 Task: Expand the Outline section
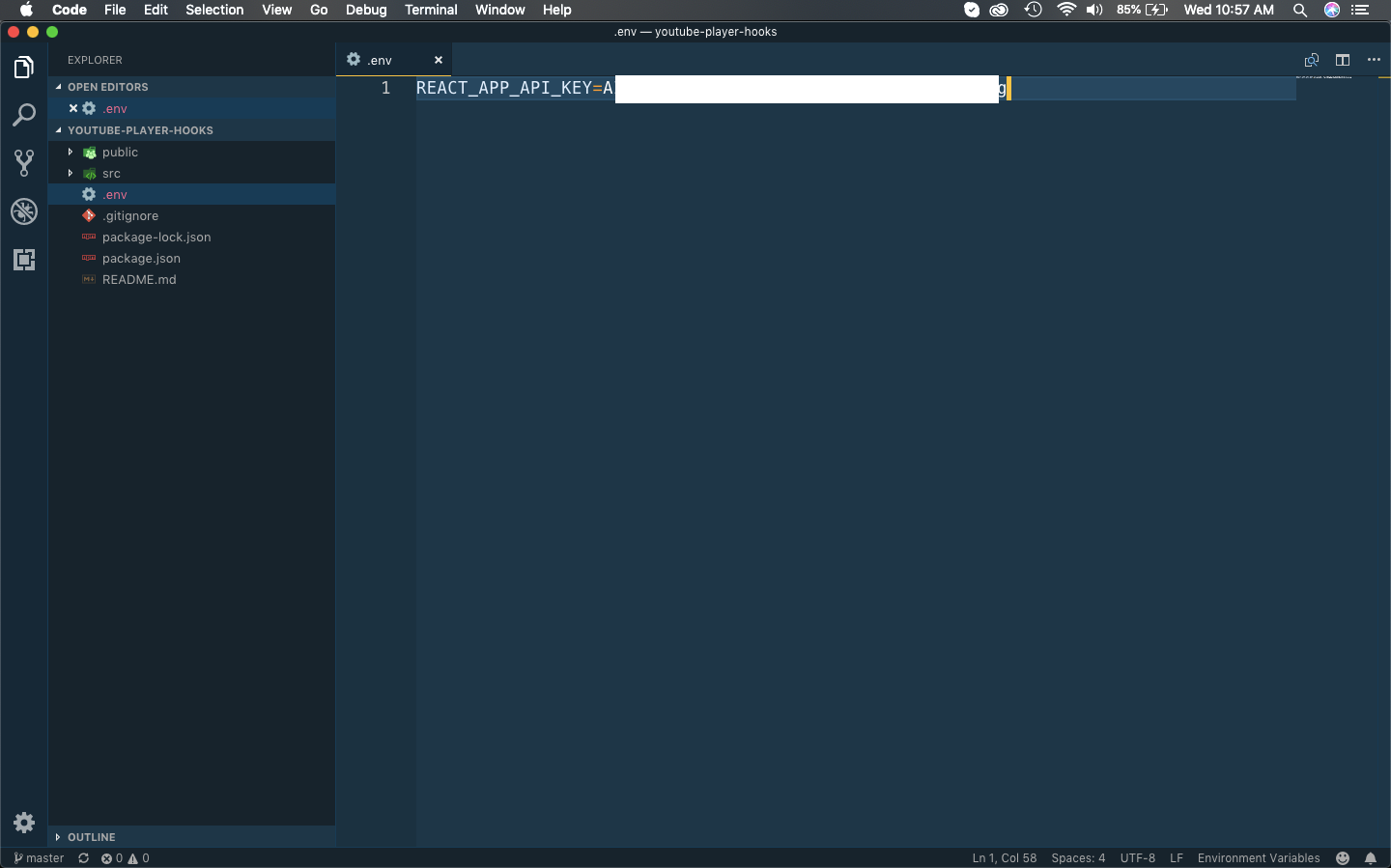point(191,837)
